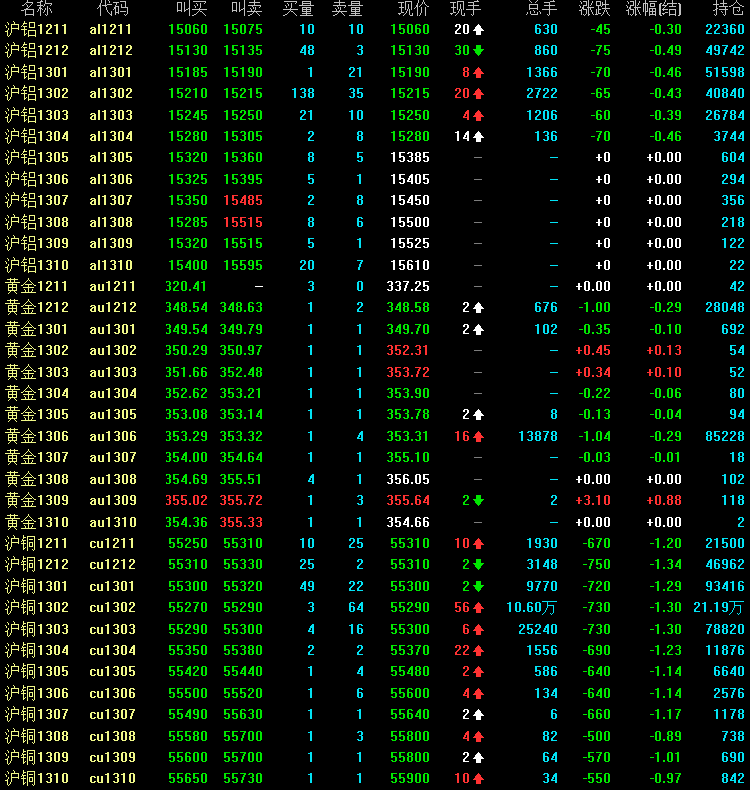Viewport: 750px width, 790px height.
Task: Sort by the 代码 column header
Action: [x=112, y=9]
